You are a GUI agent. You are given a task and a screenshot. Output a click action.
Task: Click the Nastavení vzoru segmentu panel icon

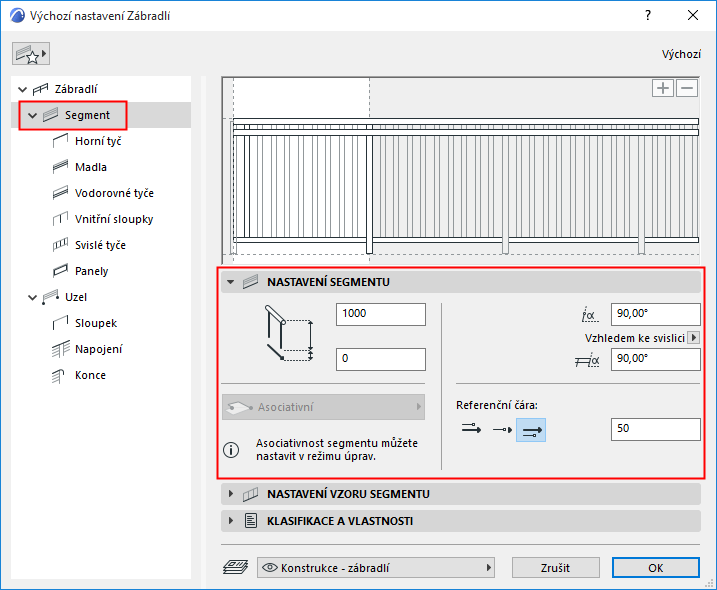[x=251, y=494]
